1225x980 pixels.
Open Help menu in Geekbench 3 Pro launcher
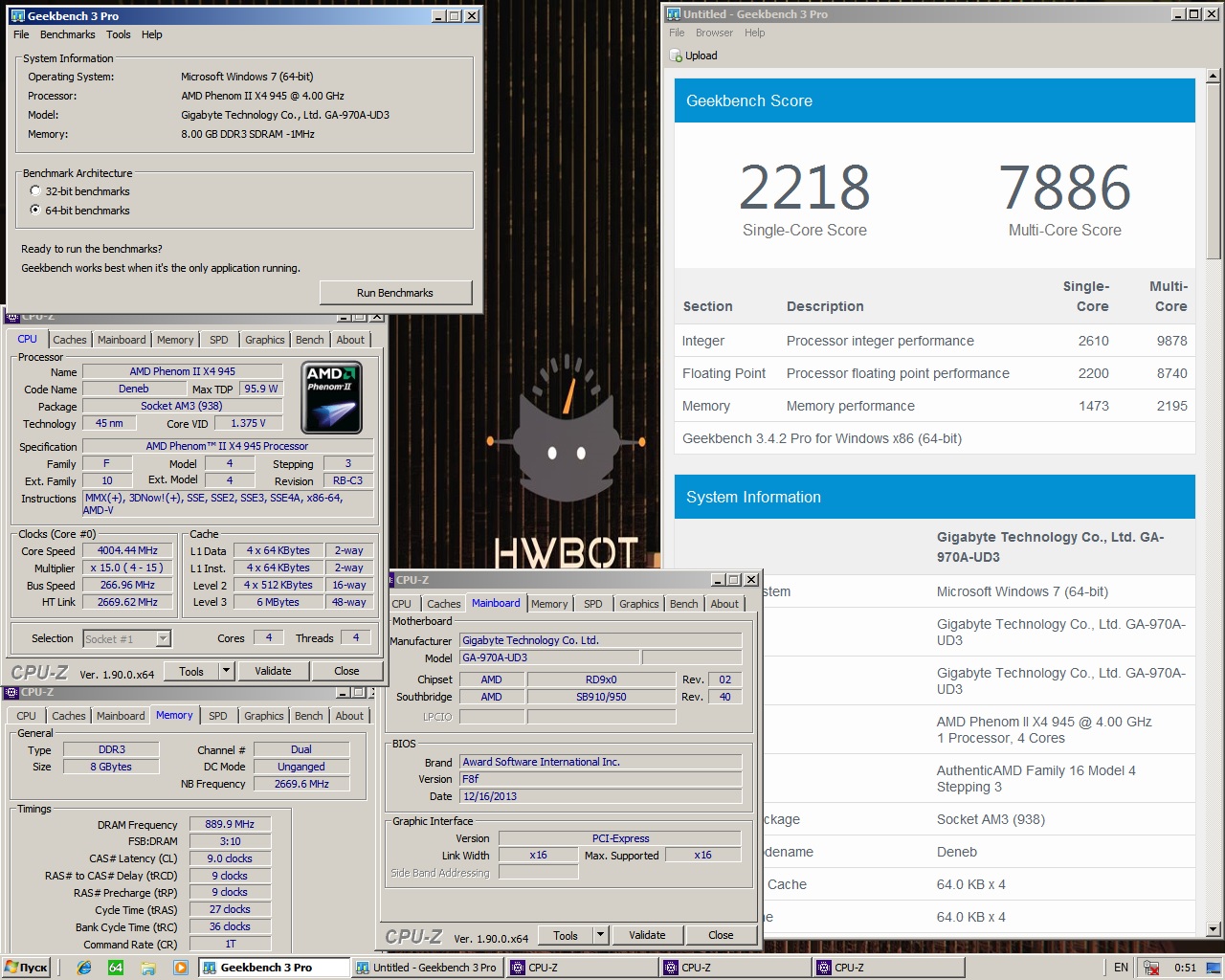(x=152, y=34)
